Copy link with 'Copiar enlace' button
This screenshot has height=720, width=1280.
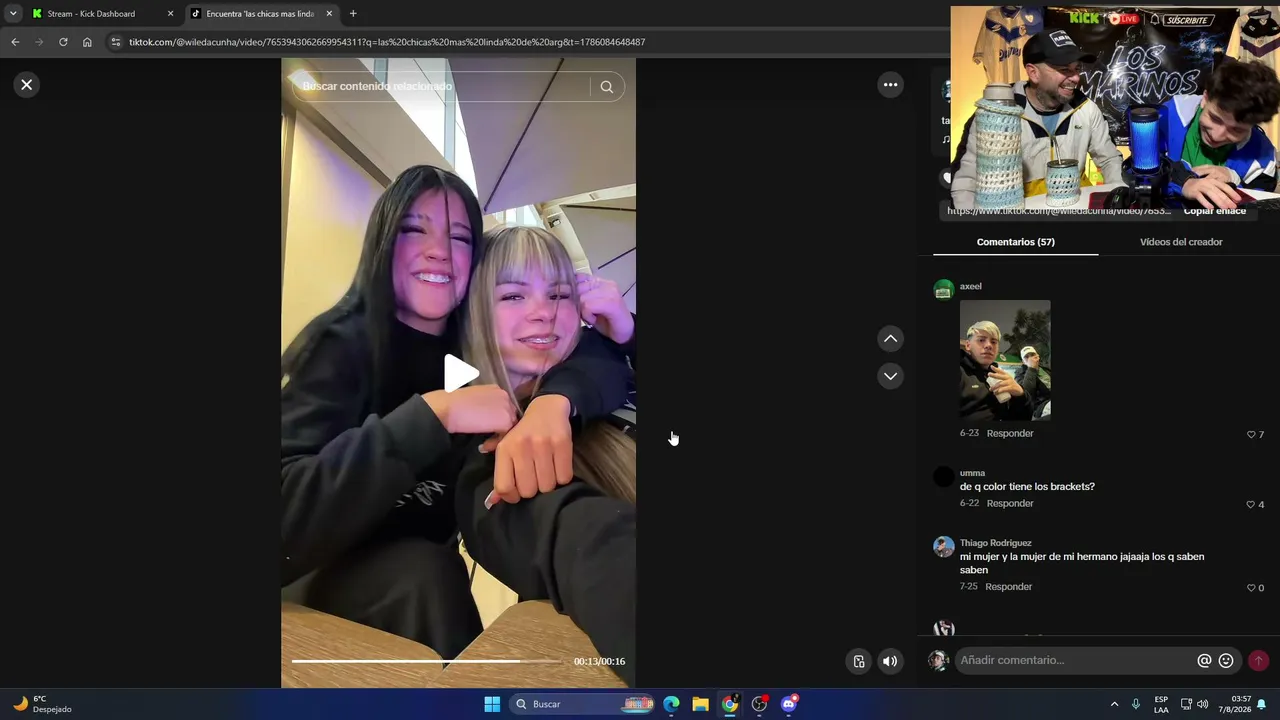tap(1214, 211)
